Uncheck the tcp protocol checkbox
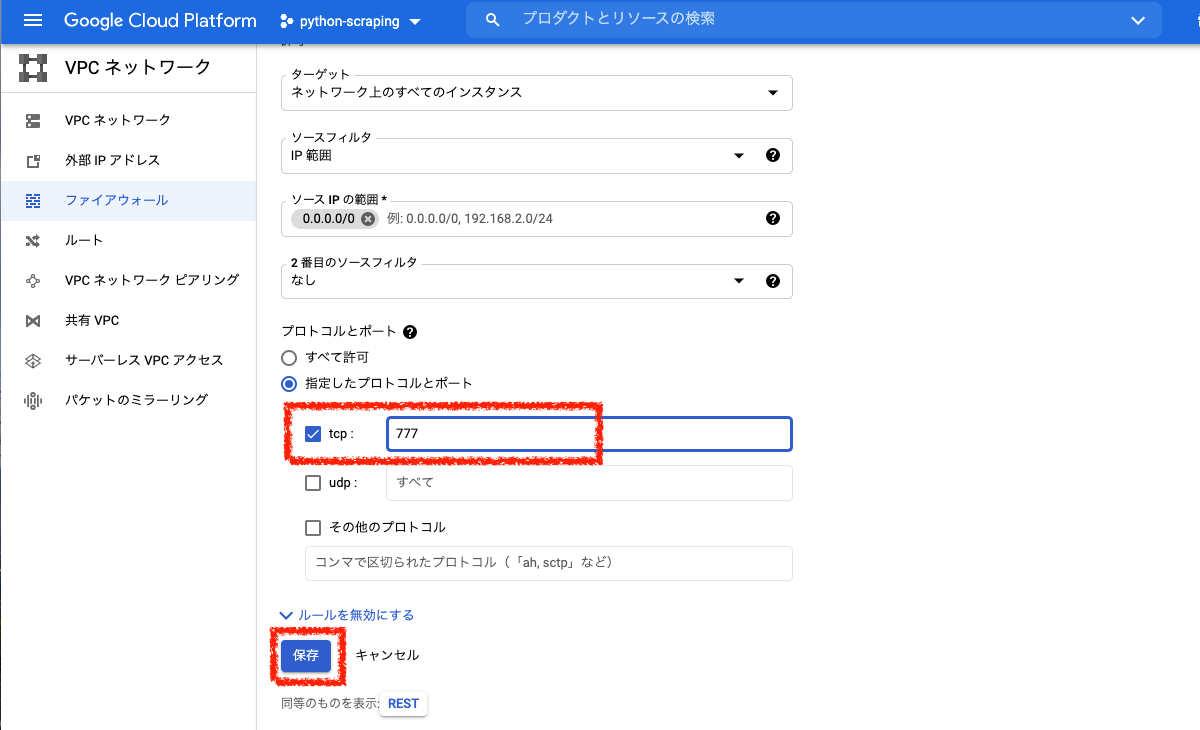Screen dimensions: 1200x730 tap(313, 433)
